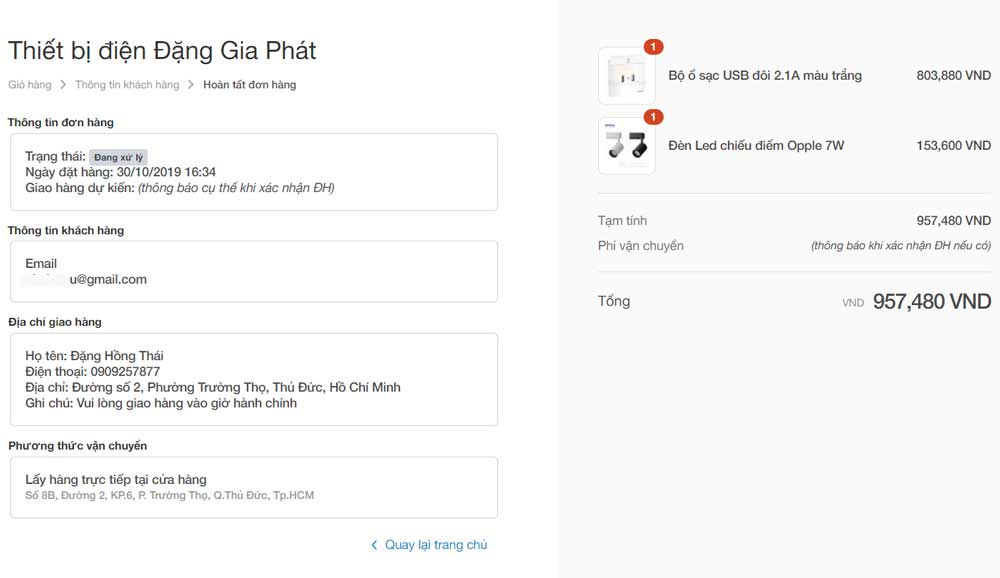Click the Đang xử lý status badge

coord(118,157)
